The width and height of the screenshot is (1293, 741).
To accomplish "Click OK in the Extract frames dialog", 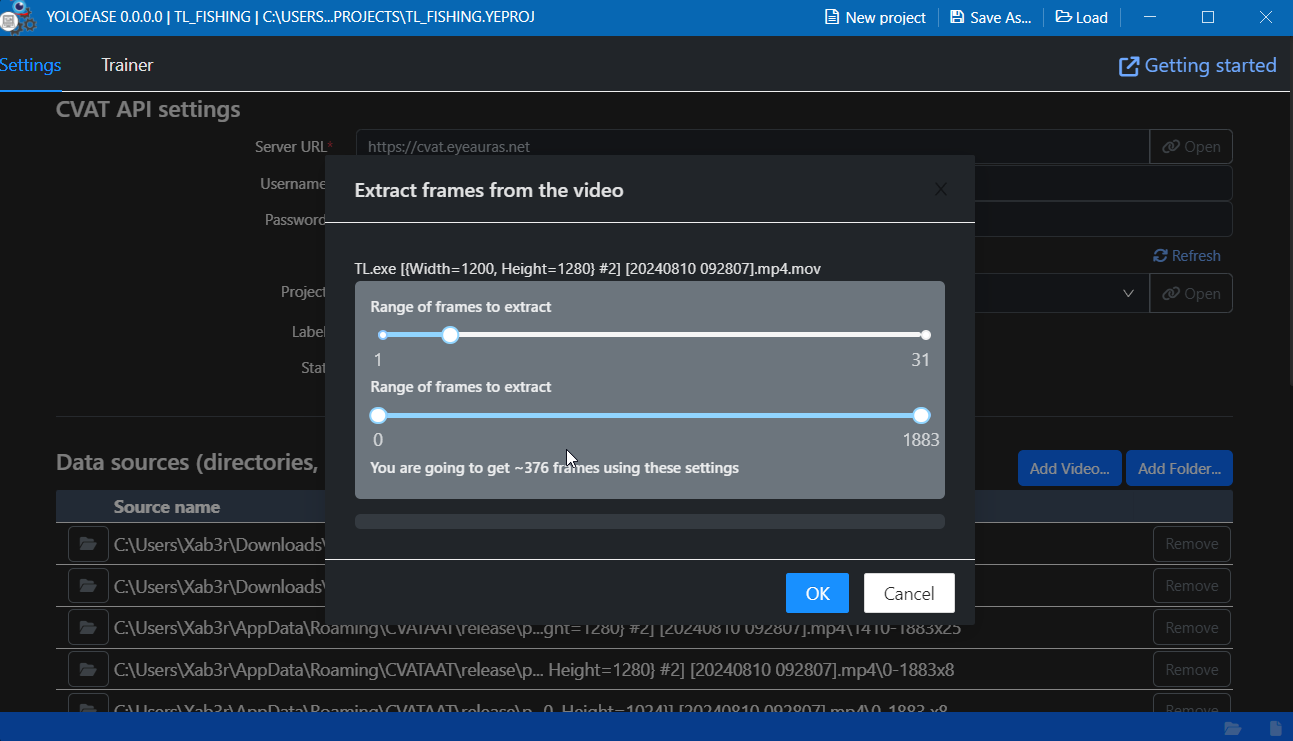I will click(817, 593).
